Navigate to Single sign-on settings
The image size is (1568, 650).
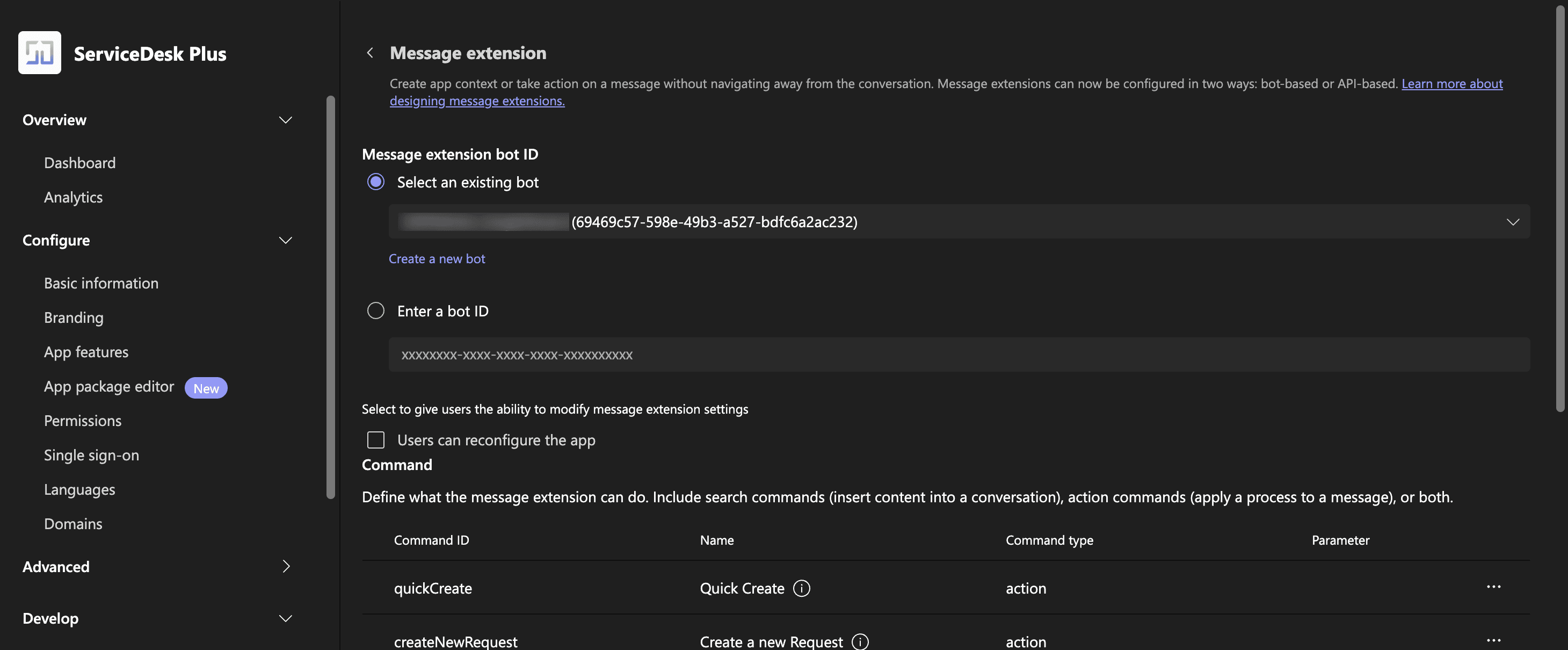(91, 455)
